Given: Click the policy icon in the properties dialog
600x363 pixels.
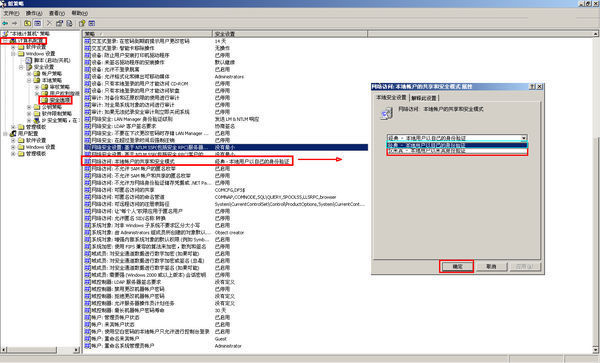Looking at the screenshot, I should pos(386,113).
